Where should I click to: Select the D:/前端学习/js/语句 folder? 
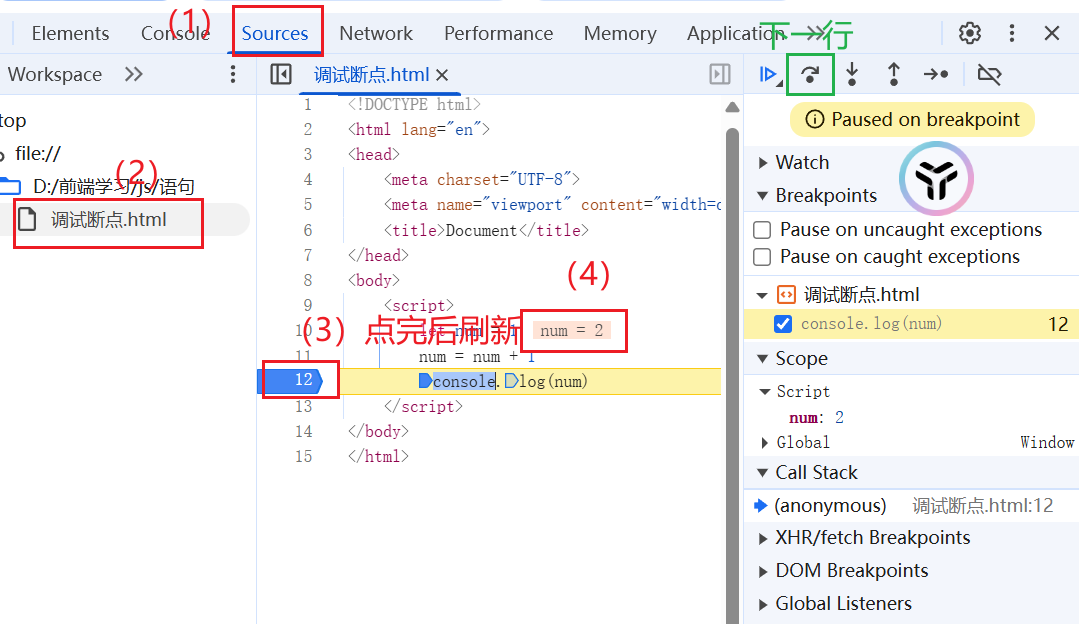pos(114,186)
